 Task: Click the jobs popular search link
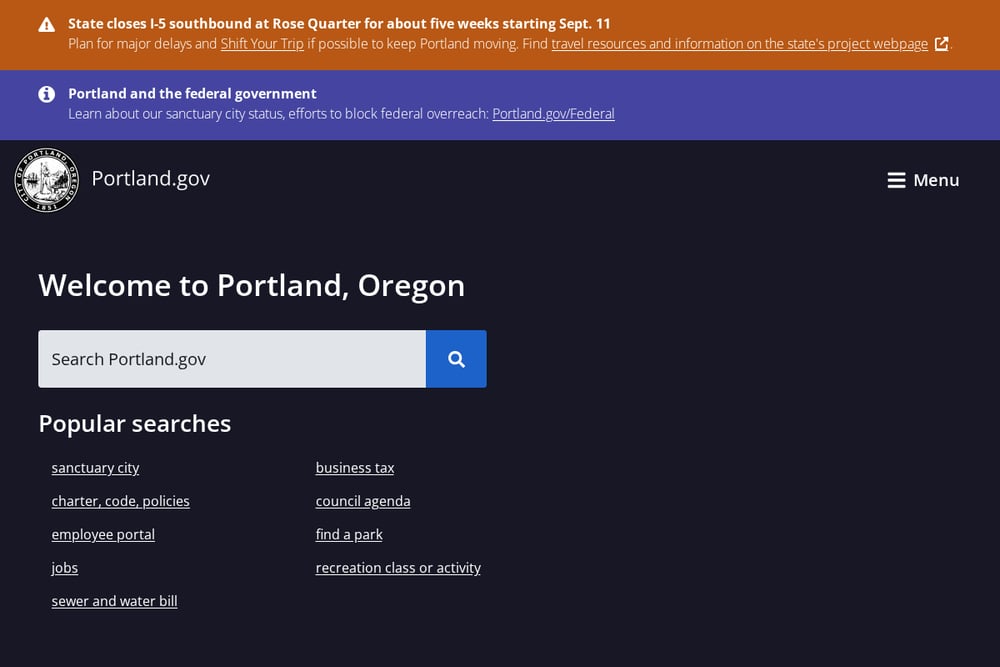coord(64,568)
